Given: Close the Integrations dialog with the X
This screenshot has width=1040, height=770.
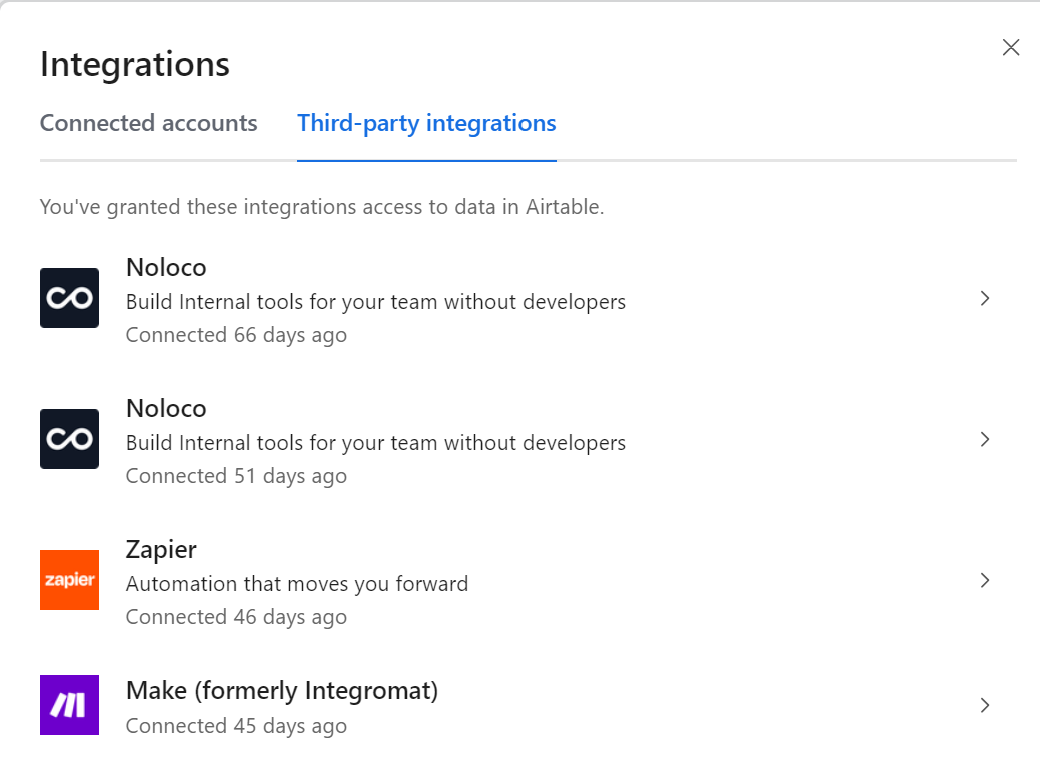Looking at the screenshot, I should coord(1011,48).
